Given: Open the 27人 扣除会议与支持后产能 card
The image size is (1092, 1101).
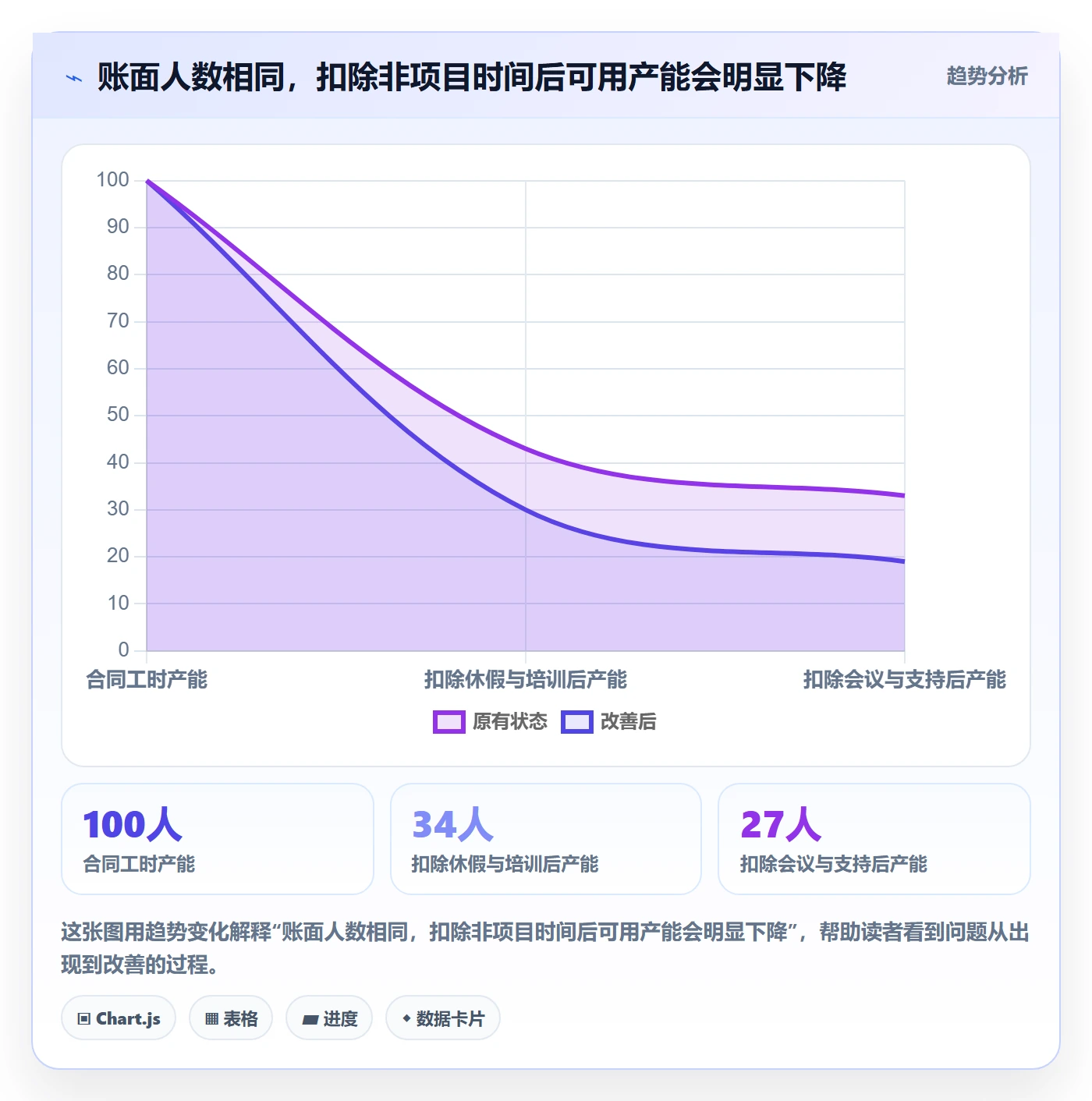Looking at the screenshot, I should (874, 839).
